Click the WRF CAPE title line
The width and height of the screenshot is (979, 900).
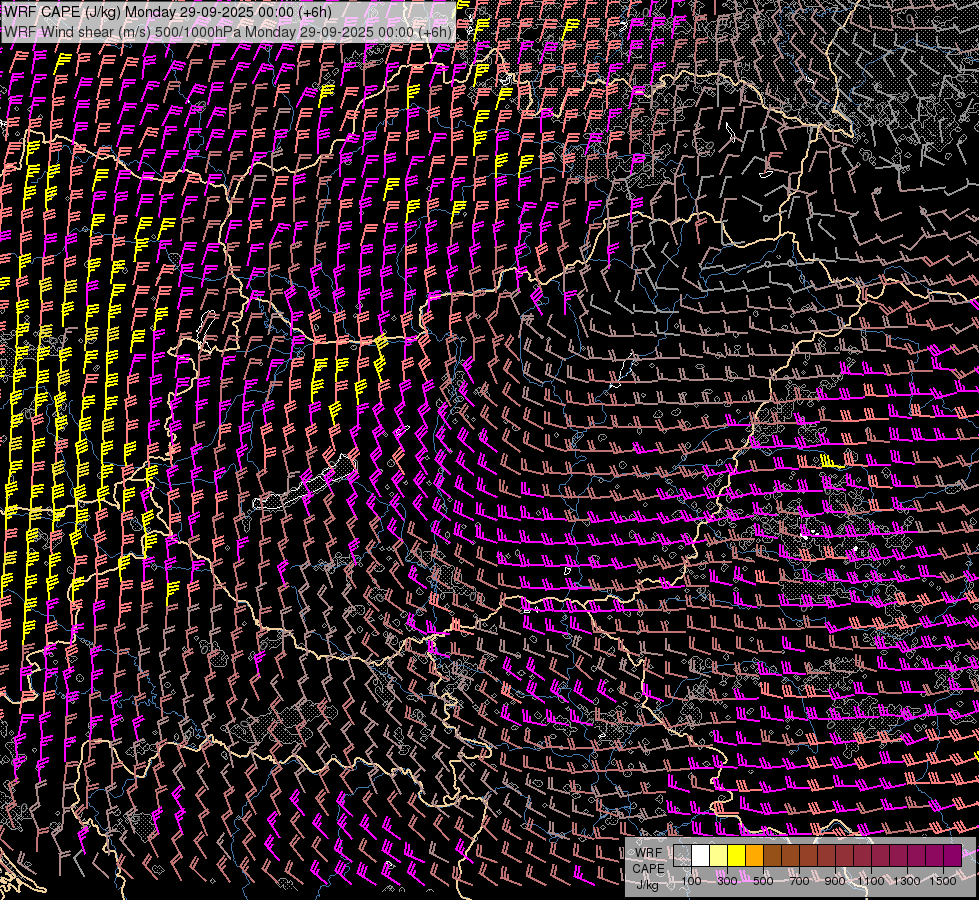point(167,11)
